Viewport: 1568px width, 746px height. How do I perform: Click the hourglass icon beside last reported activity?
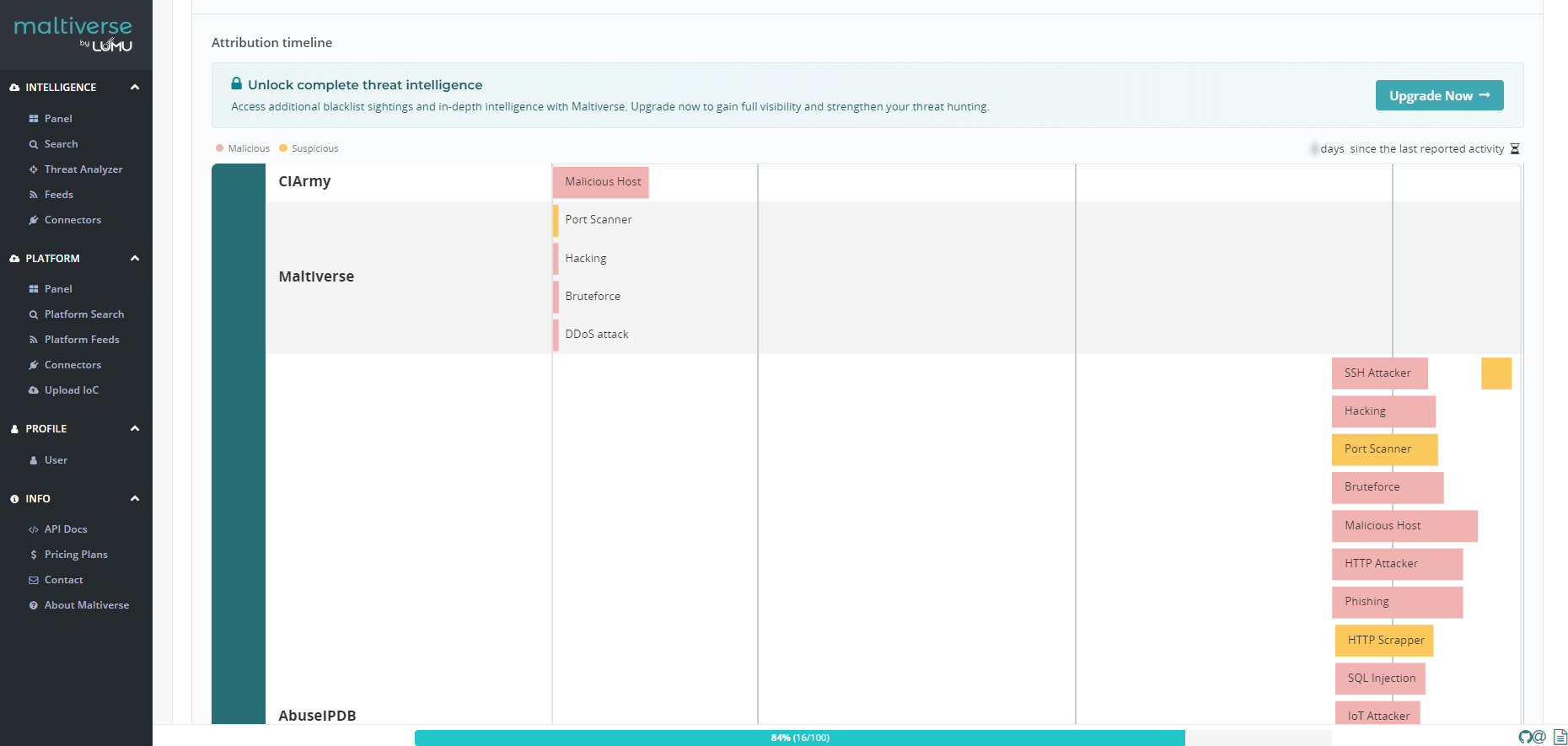tap(1515, 149)
